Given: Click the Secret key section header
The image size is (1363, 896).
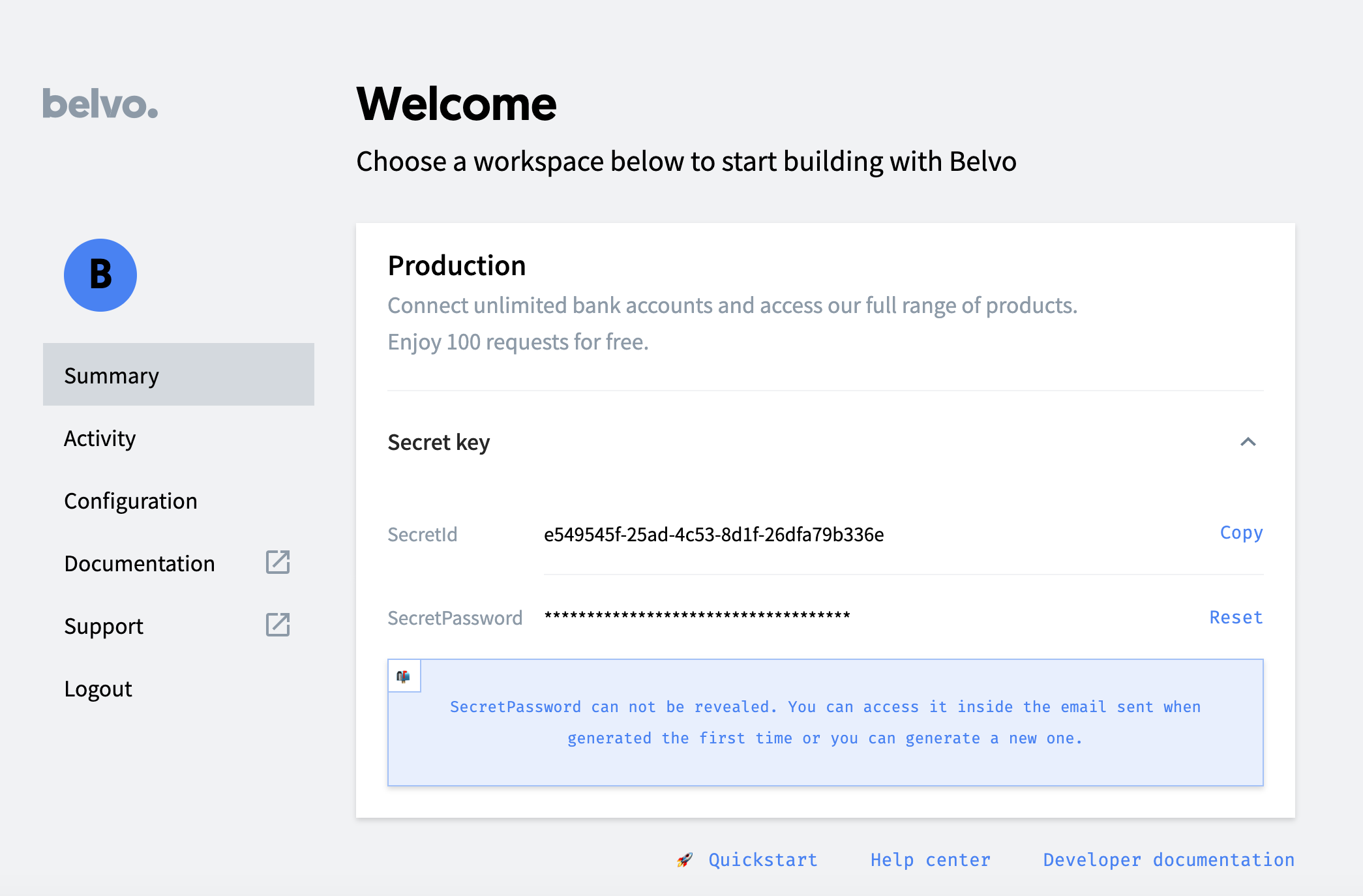Looking at the screenshot, I should [x=439, y=442].
